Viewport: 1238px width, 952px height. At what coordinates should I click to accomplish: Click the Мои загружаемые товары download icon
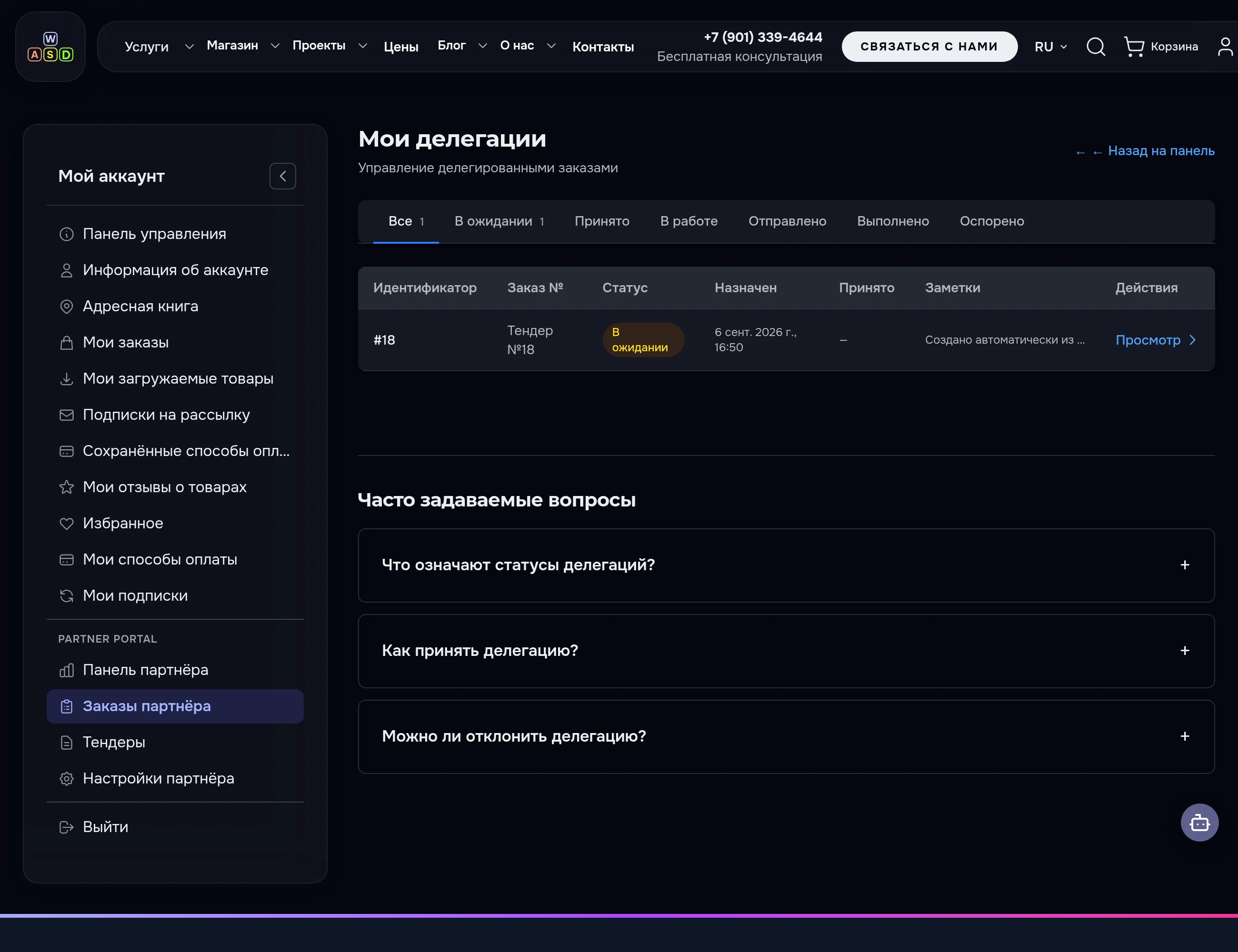click(x=66, y=379)
